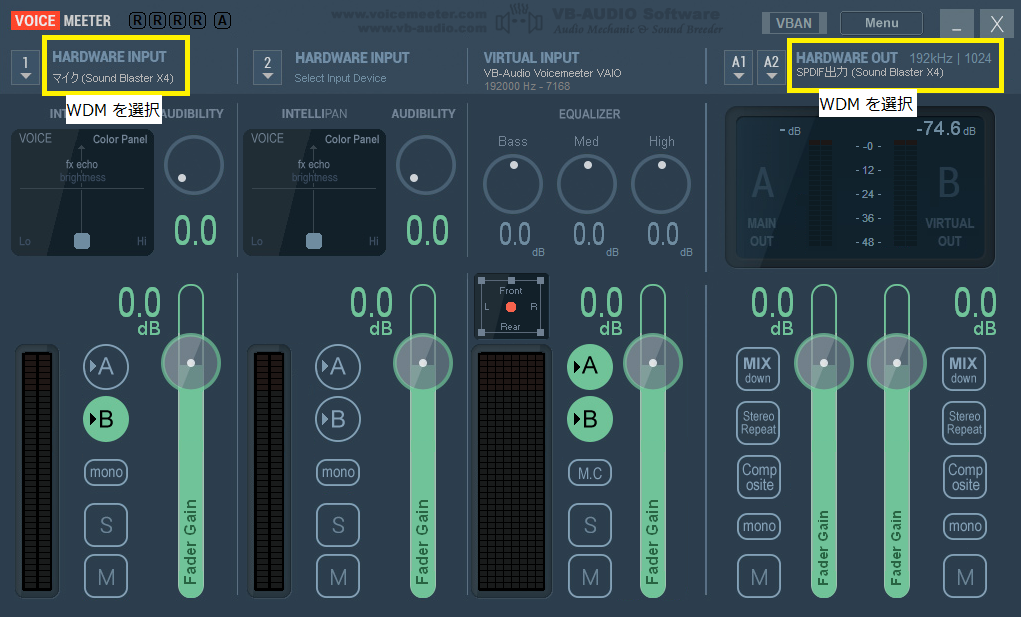Toggle mono on Hardware Input 2
The image size is (1021, 617).
click(x=337, y=472)
